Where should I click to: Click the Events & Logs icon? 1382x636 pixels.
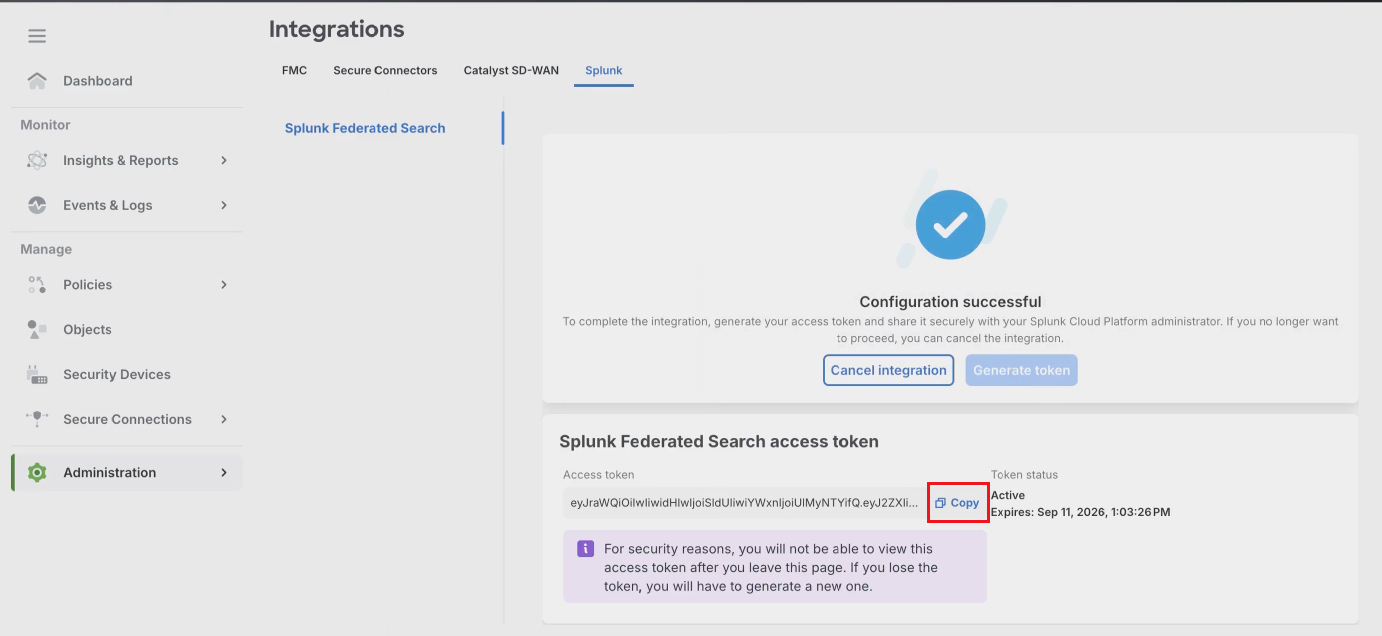(x=37, y=205)
